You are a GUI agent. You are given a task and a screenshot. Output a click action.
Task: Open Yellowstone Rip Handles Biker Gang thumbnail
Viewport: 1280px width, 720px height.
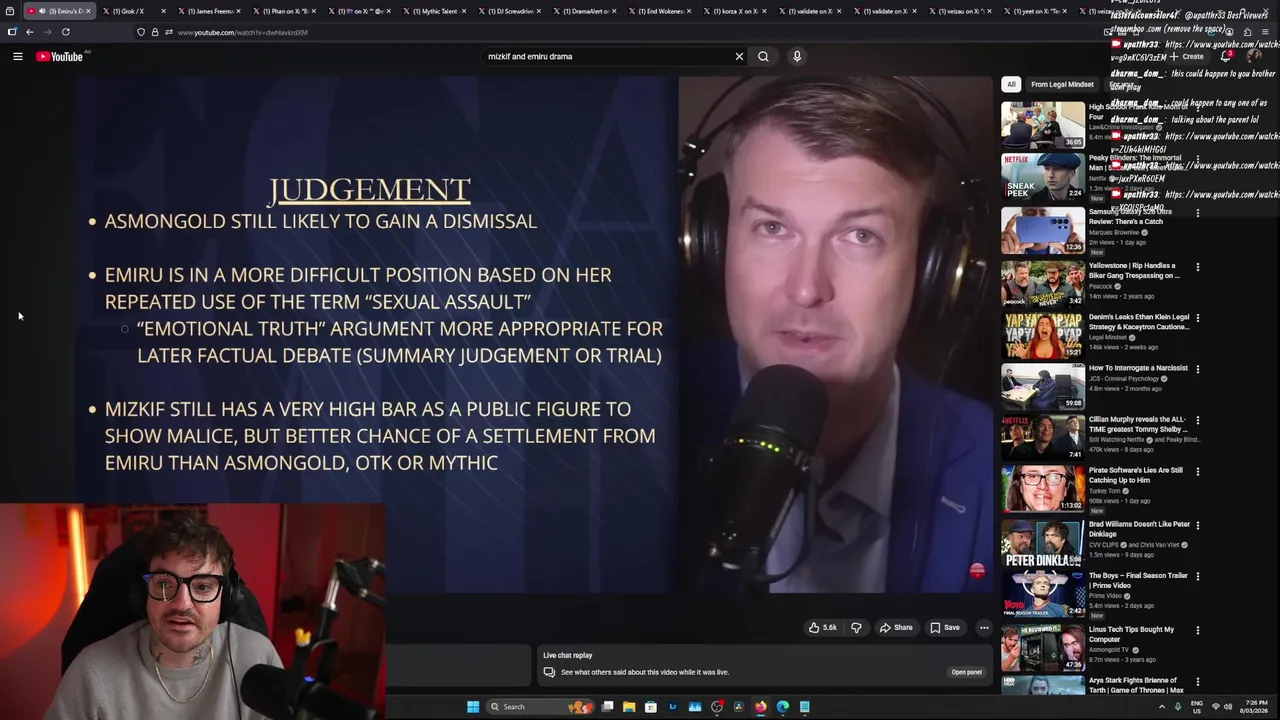[x=1042, y=283]
